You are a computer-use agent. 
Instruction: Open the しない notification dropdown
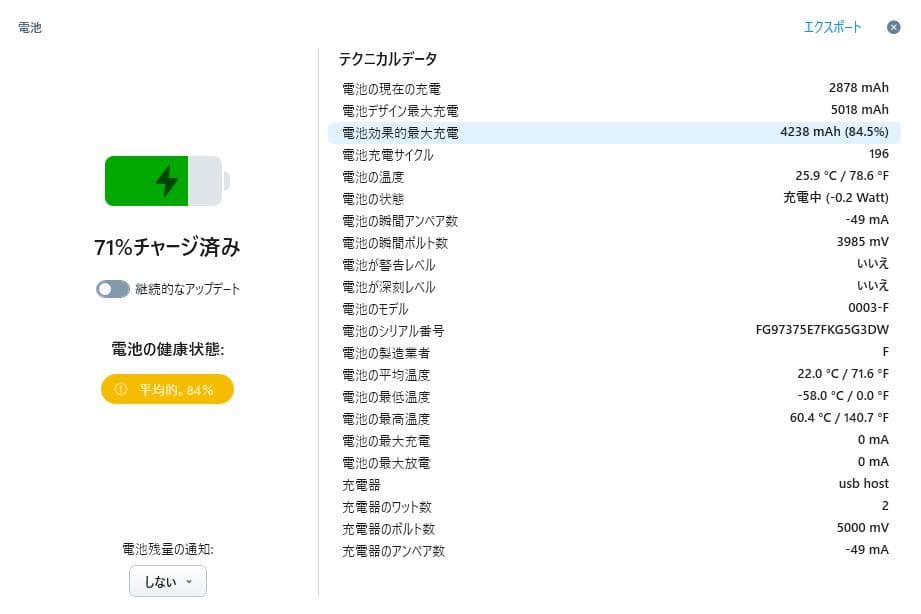[167, 581]
